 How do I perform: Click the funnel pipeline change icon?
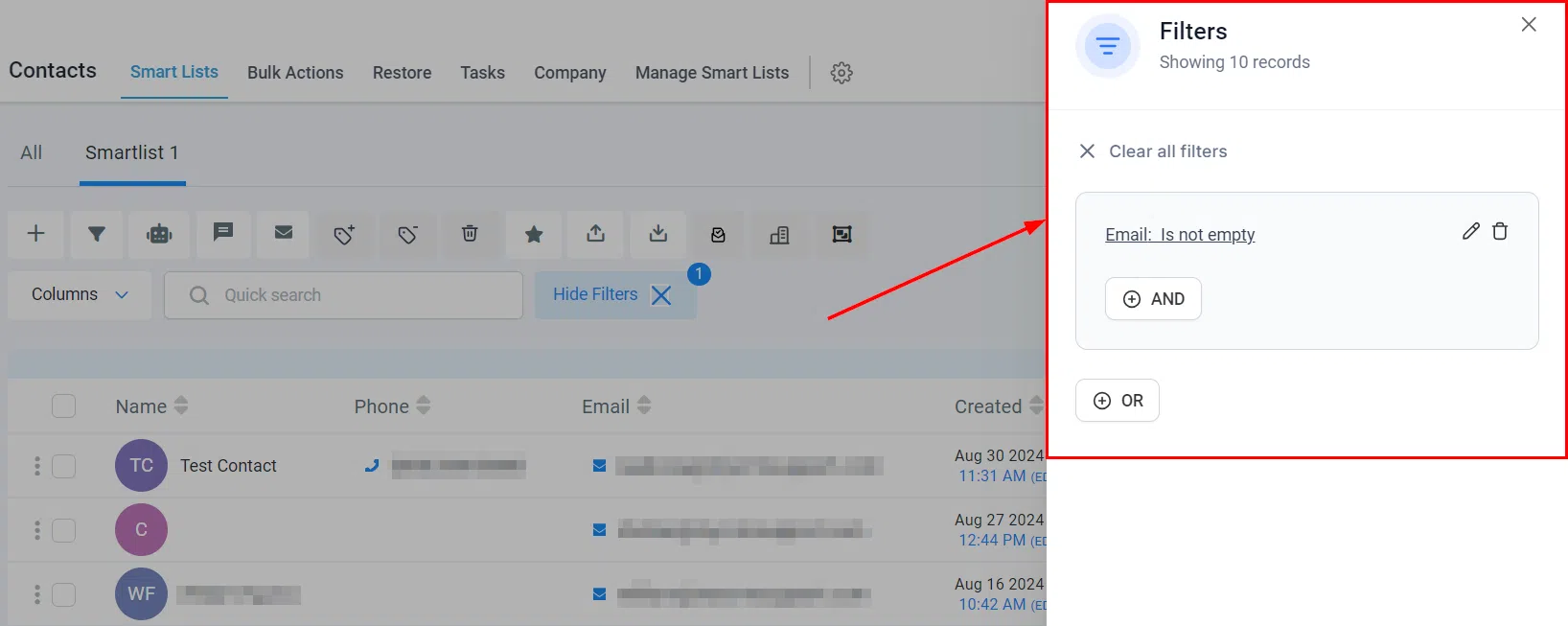(x=97, y=234)
